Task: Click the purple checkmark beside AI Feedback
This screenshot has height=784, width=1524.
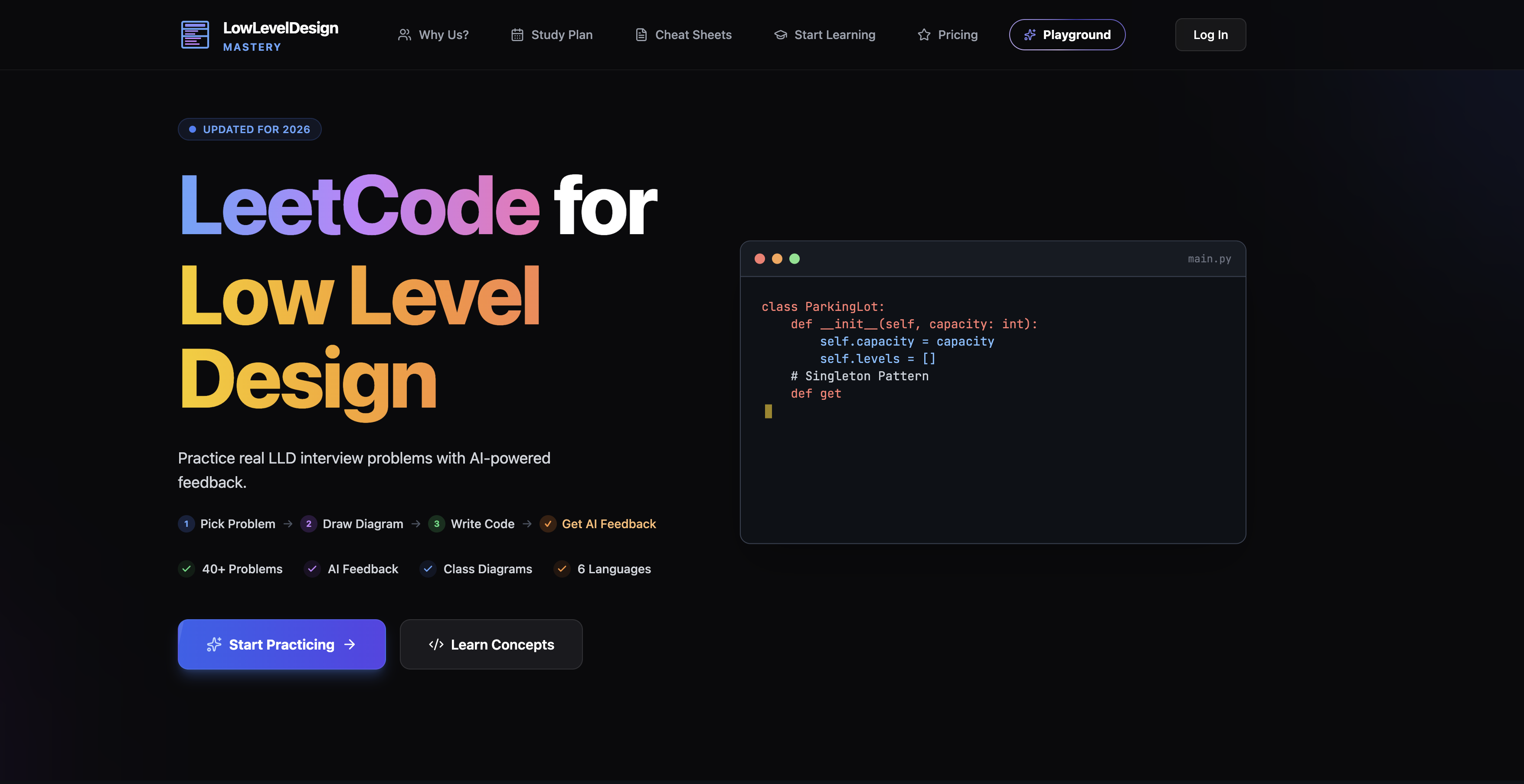Action: click(x=312, y=568)
